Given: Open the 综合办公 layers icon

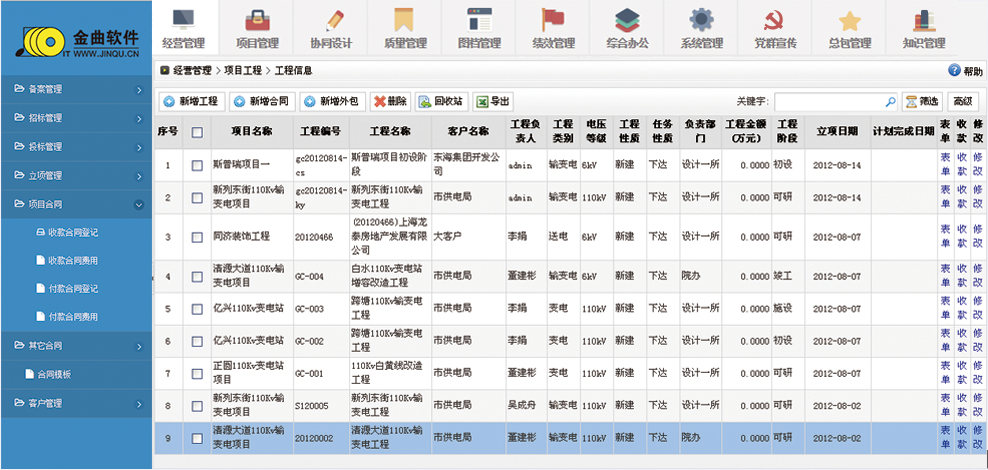Looking at the screenshot, I should (627, 20).
